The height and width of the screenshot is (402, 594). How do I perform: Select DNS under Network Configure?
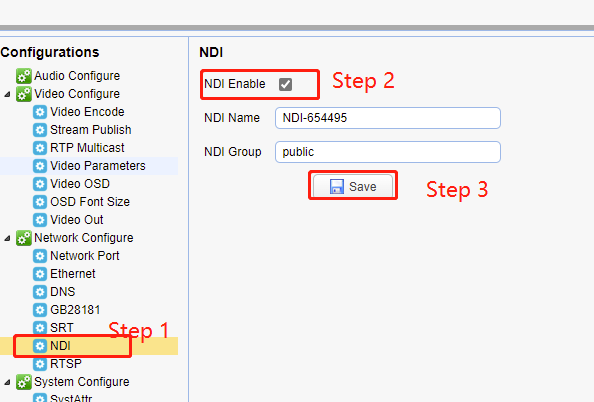[x=63, y=292]
